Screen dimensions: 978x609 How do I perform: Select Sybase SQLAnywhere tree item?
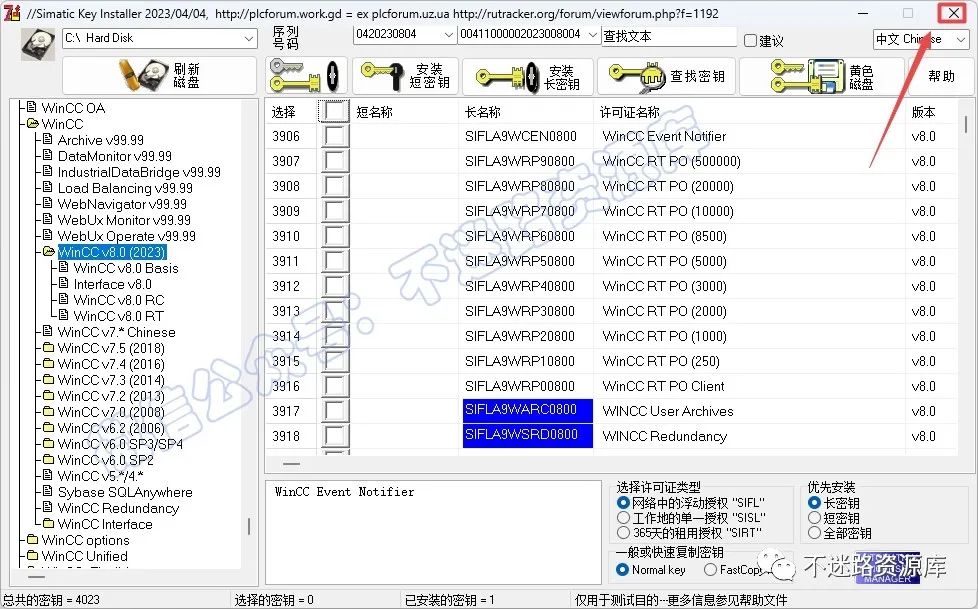(125, 492)
